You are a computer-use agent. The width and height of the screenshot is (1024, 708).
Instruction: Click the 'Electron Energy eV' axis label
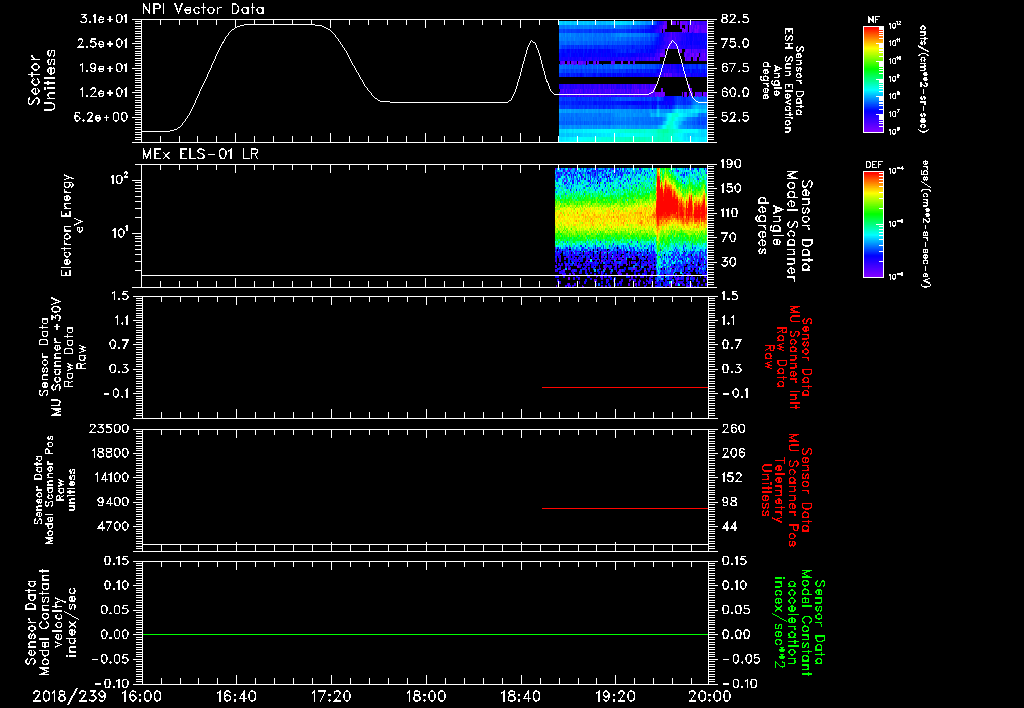point(73,225)
